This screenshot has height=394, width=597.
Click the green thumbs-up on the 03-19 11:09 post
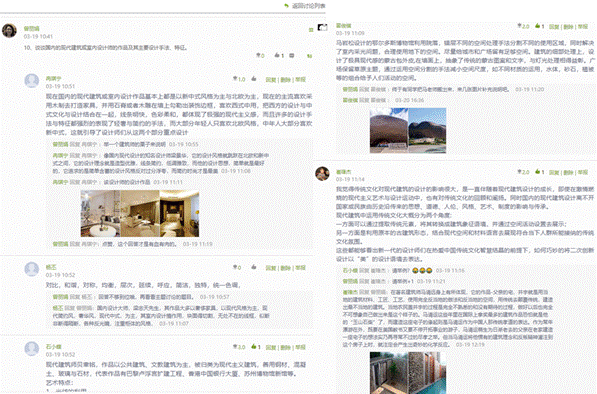coord(537,26)
